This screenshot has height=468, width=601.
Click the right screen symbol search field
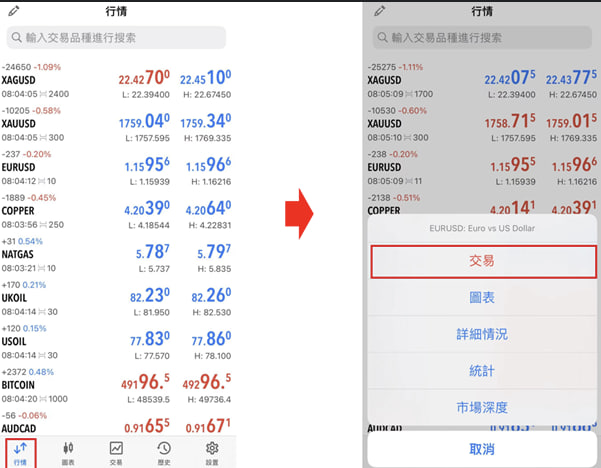click(x=482, y=38)
